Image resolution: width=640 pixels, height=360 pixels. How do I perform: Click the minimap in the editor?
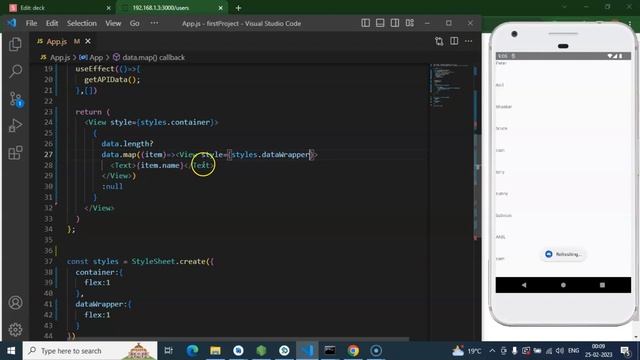pos(450,86)
